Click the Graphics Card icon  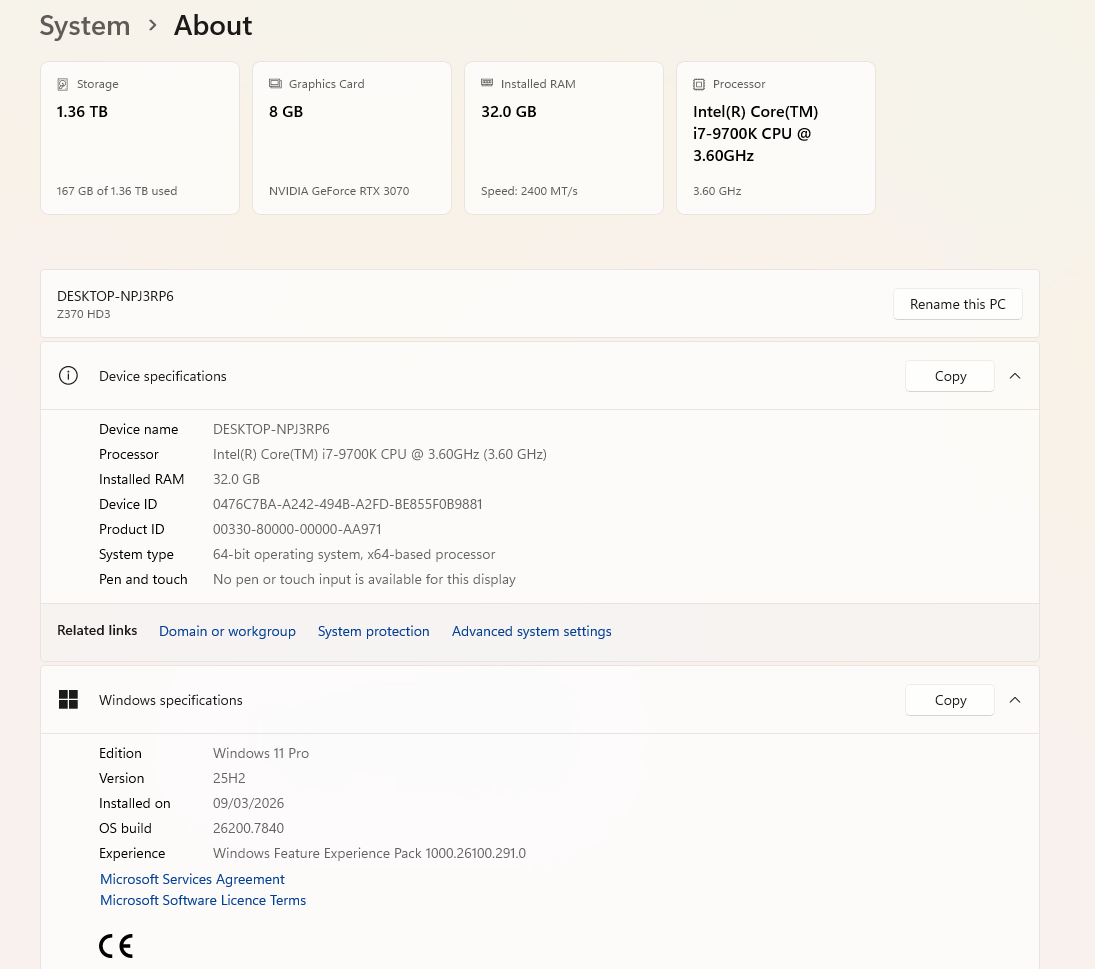275,85
